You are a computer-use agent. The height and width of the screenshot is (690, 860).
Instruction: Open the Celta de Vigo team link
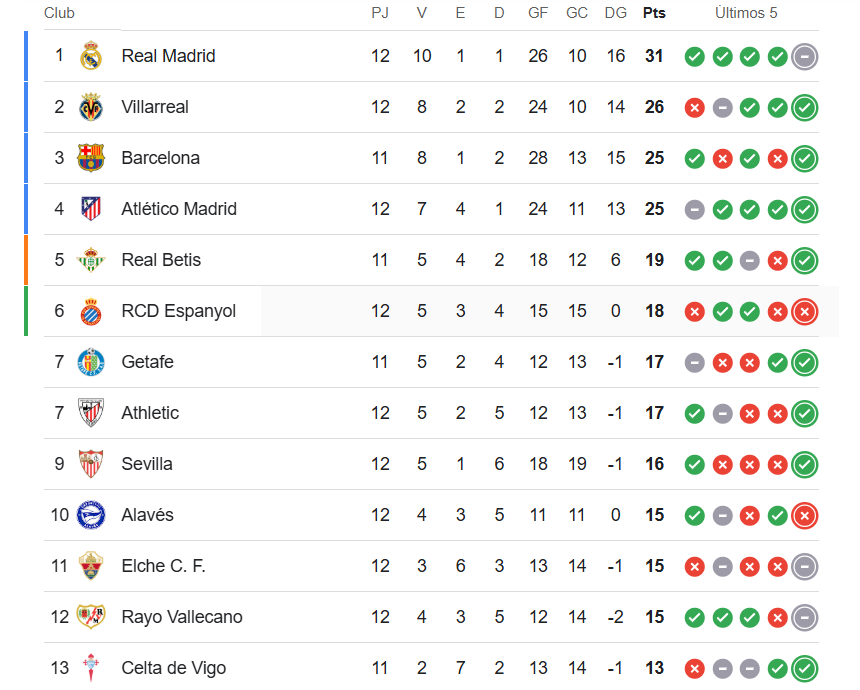pyautogui.click(x=173, y=668)
